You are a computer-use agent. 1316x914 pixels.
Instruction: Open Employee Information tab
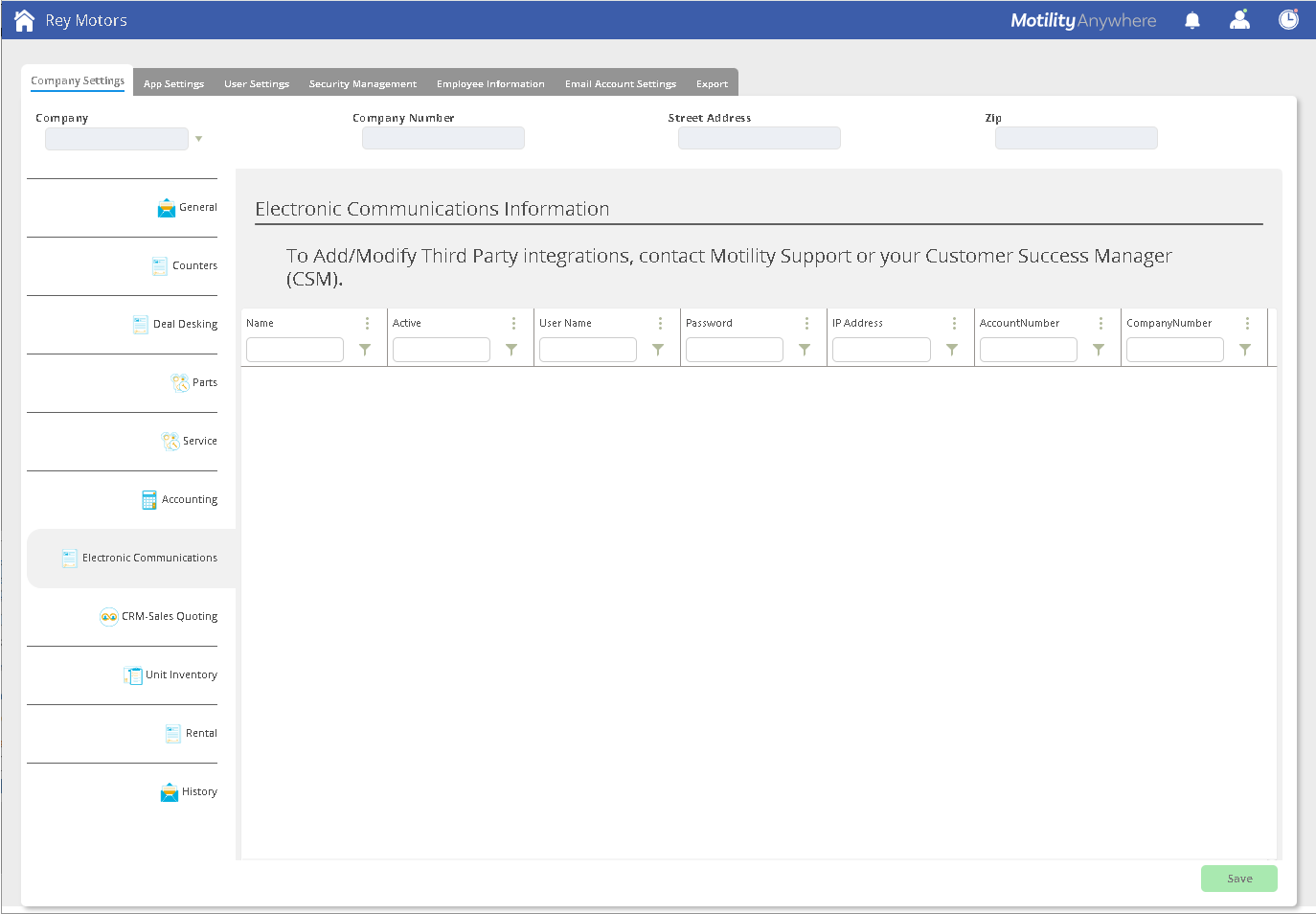coord(490,83)
